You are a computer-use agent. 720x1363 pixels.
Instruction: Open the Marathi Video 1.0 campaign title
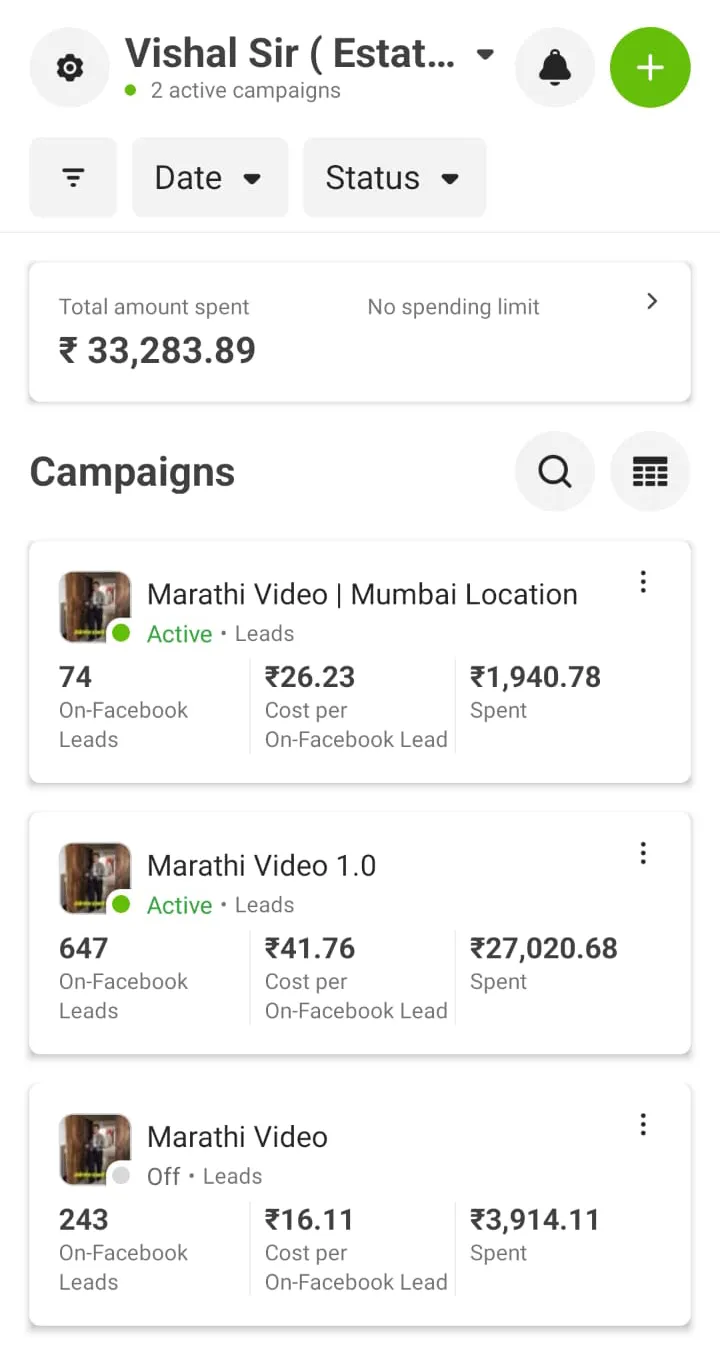pos(261,866)
